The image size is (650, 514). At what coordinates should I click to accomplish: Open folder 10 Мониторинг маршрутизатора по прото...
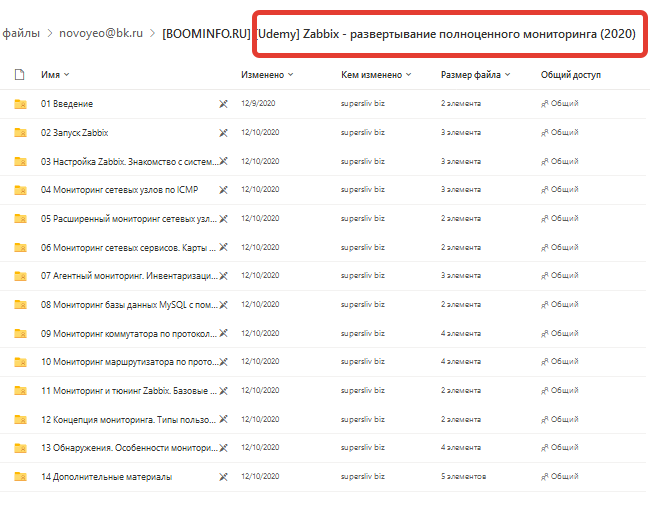[129, 362]
